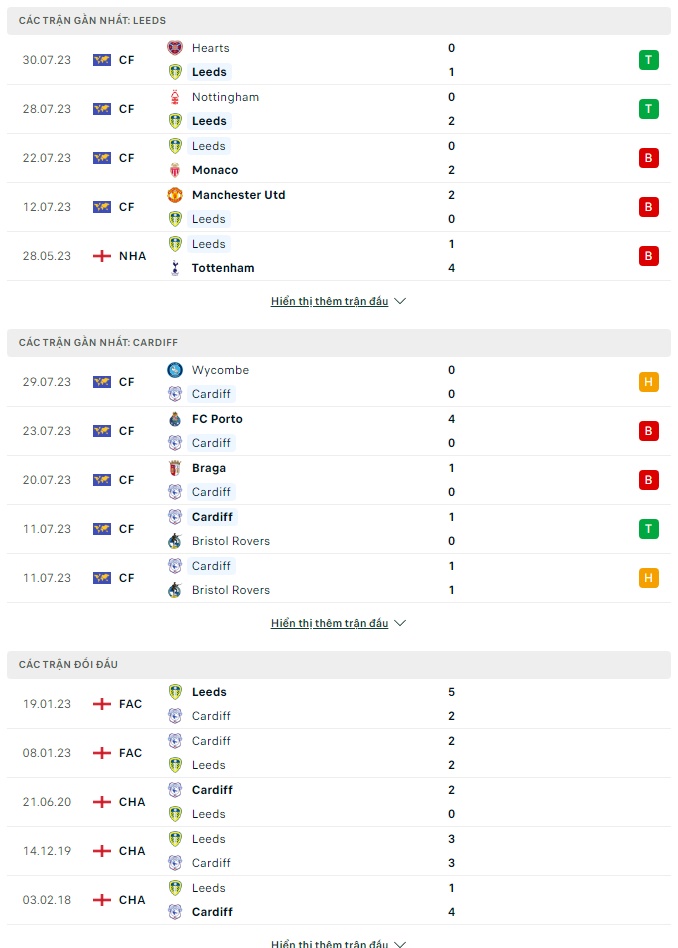Expand more head-to-head matches

[338, 944]
